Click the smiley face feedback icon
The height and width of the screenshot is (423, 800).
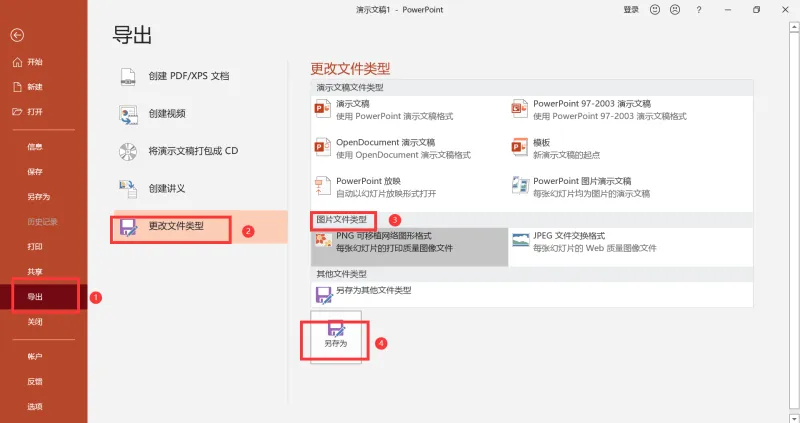tap(655, 10)
